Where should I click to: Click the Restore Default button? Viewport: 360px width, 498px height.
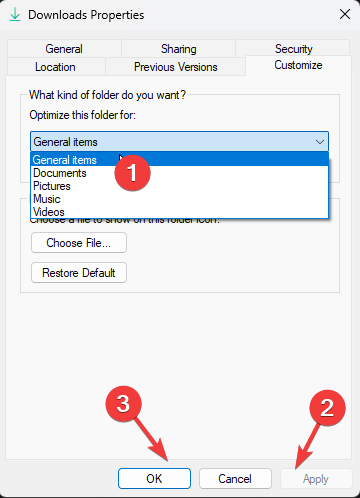[x=79, y=273]
